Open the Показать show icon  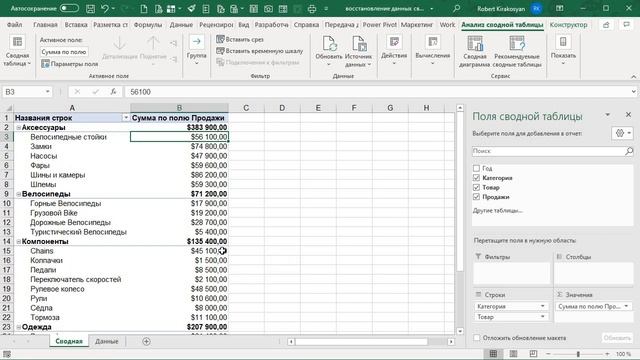tap(563, 42)
